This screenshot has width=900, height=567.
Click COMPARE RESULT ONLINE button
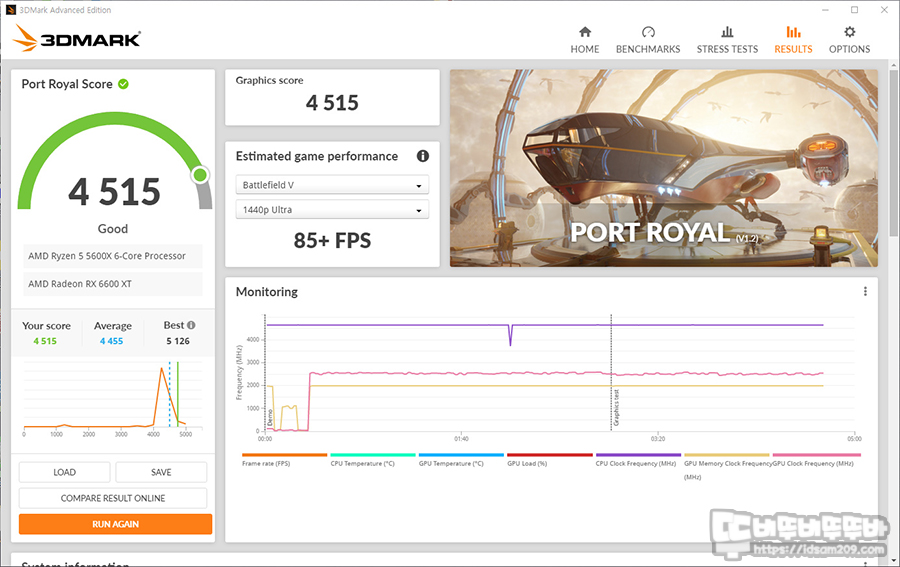coord(113,498)
